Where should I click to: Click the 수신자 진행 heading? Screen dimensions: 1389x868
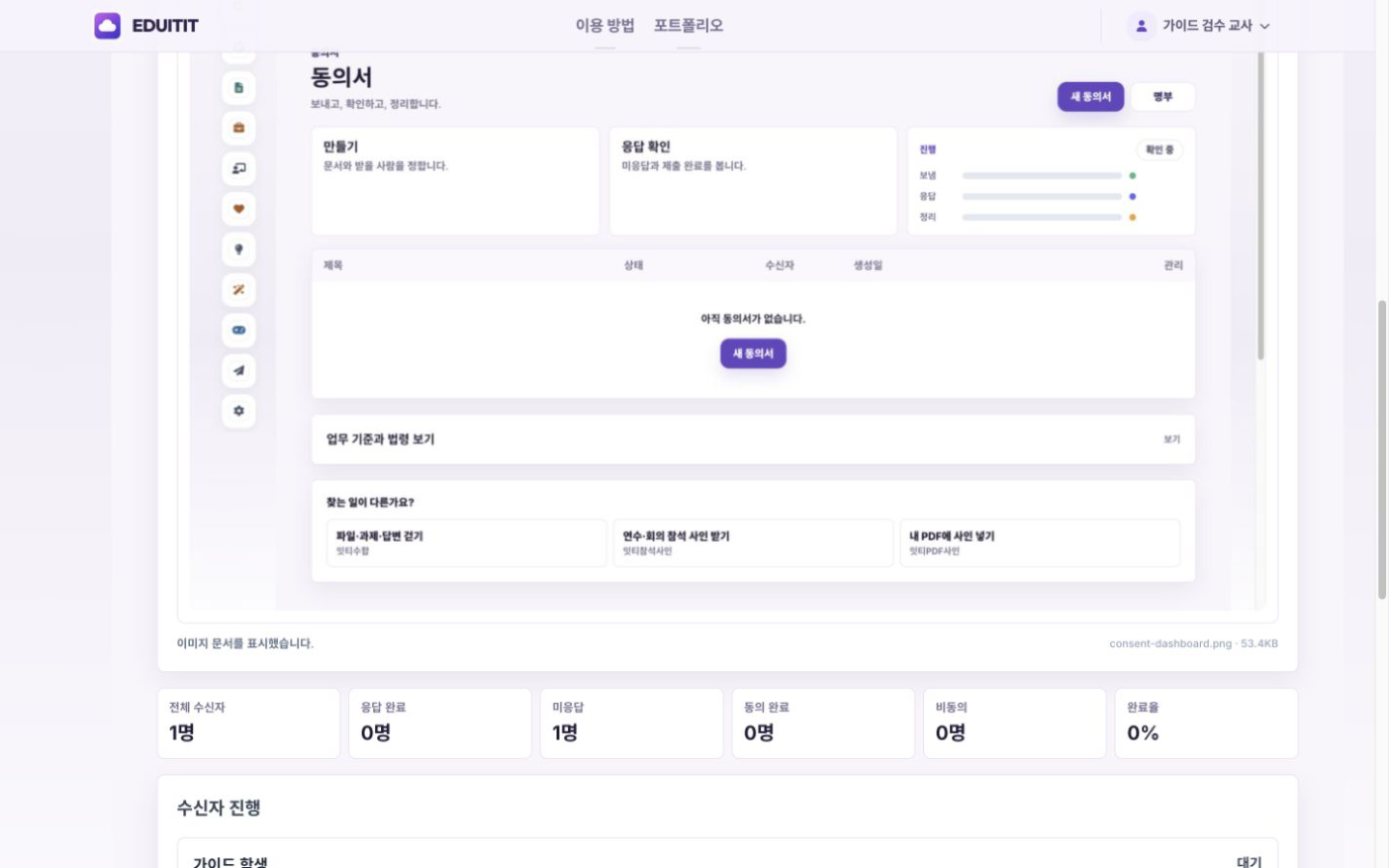point(219,808)
